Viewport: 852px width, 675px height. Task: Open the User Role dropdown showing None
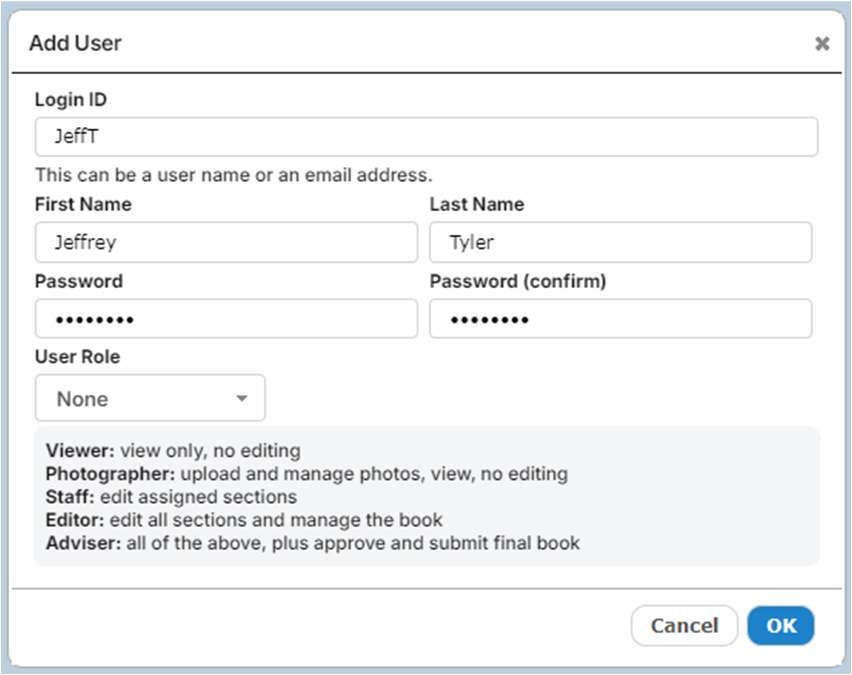point(150,398)
